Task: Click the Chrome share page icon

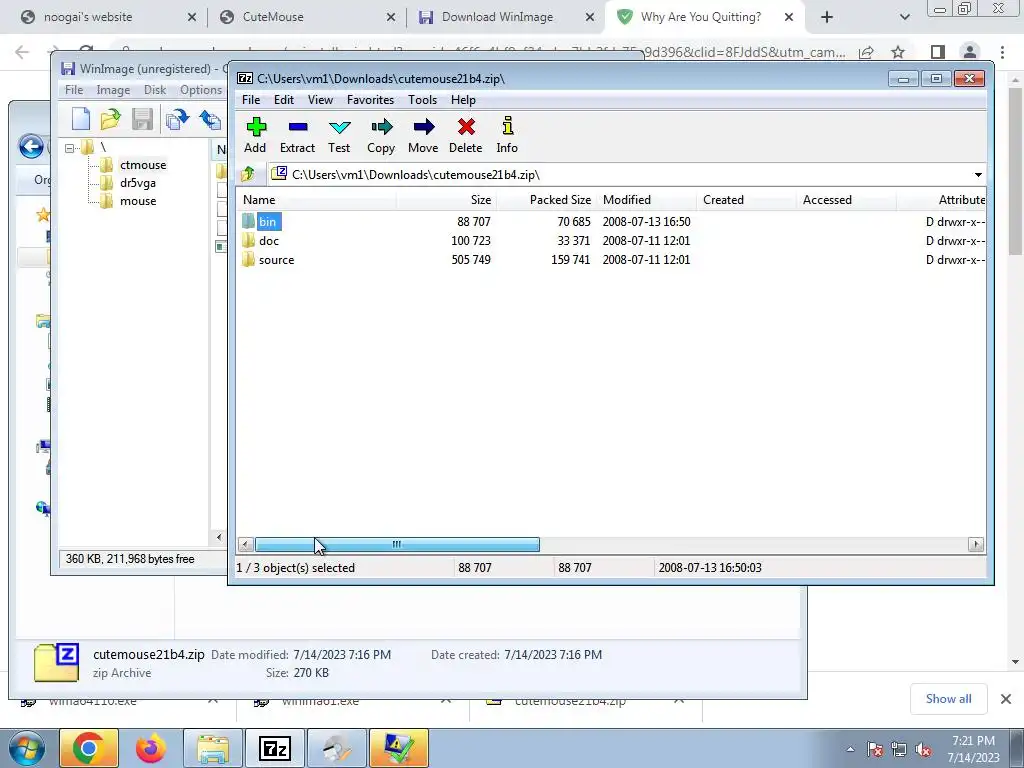Action: [867, 52]
